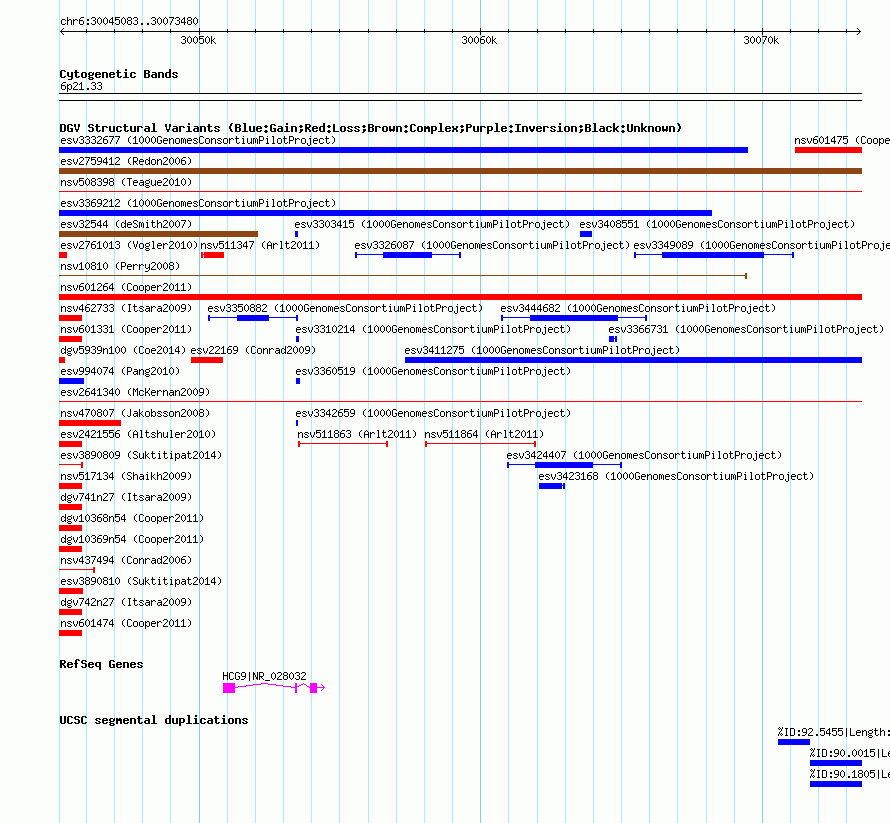The height and width of the screenshot is (823, 890).
Task: Click the esv3411275 blue gain bar
Action: tap(633, 360)
